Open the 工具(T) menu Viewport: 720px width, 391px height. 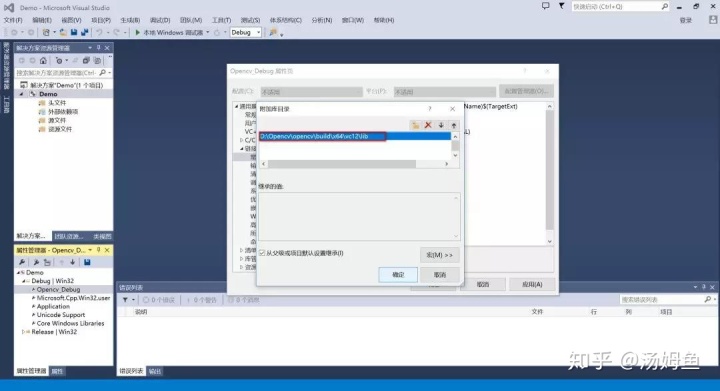tap(221, 20)
